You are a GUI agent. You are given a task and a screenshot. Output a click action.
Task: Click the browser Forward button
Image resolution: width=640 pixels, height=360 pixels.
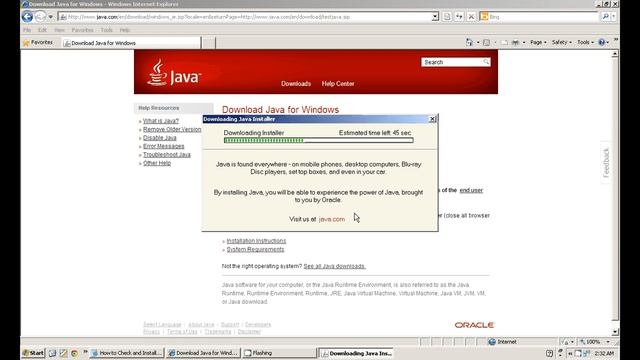coord(40,17)
